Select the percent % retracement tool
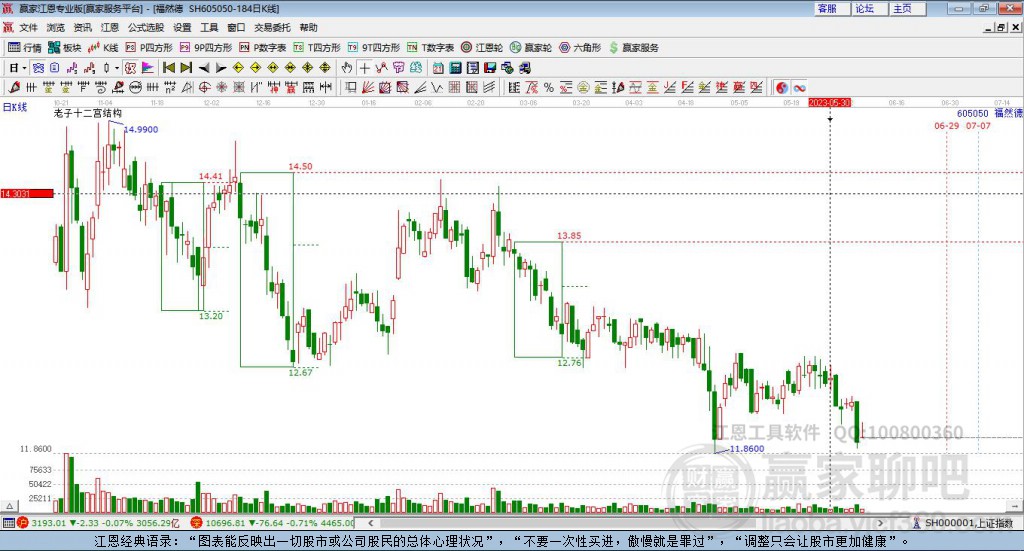The width and height of the screenshot is (1024, 551). 549,87
